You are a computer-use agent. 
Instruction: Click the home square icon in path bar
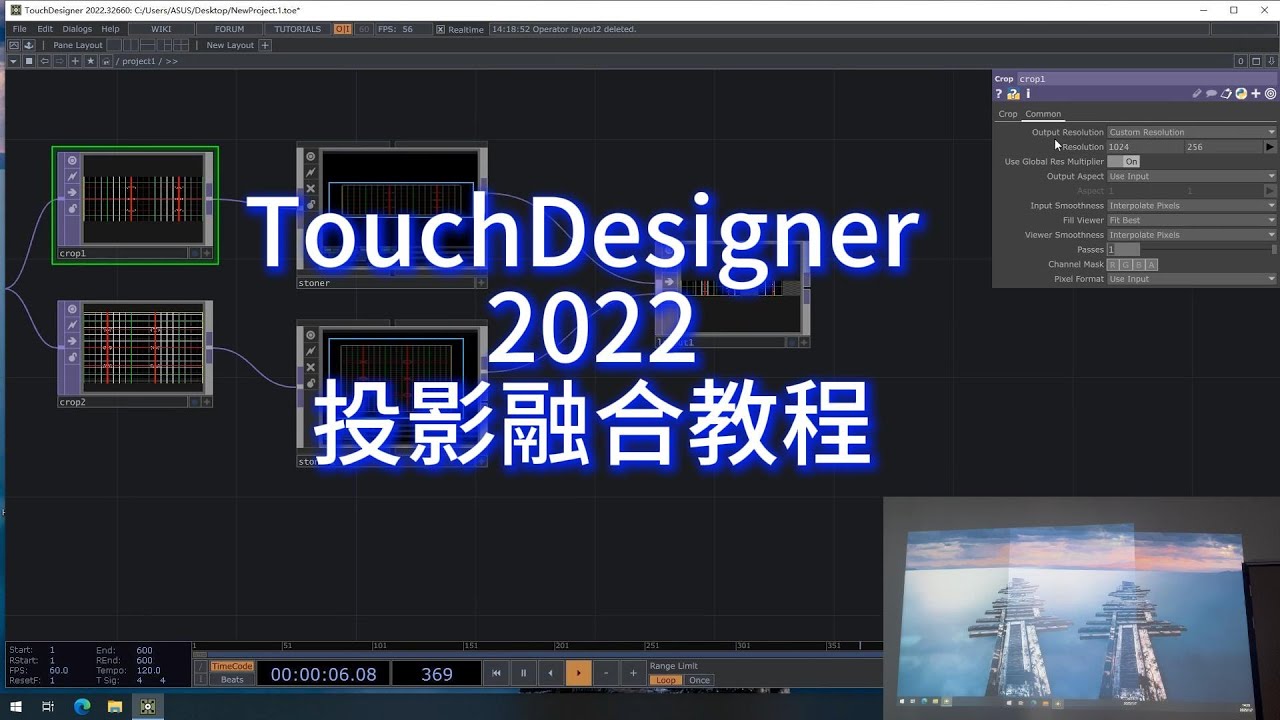[29, 61]
